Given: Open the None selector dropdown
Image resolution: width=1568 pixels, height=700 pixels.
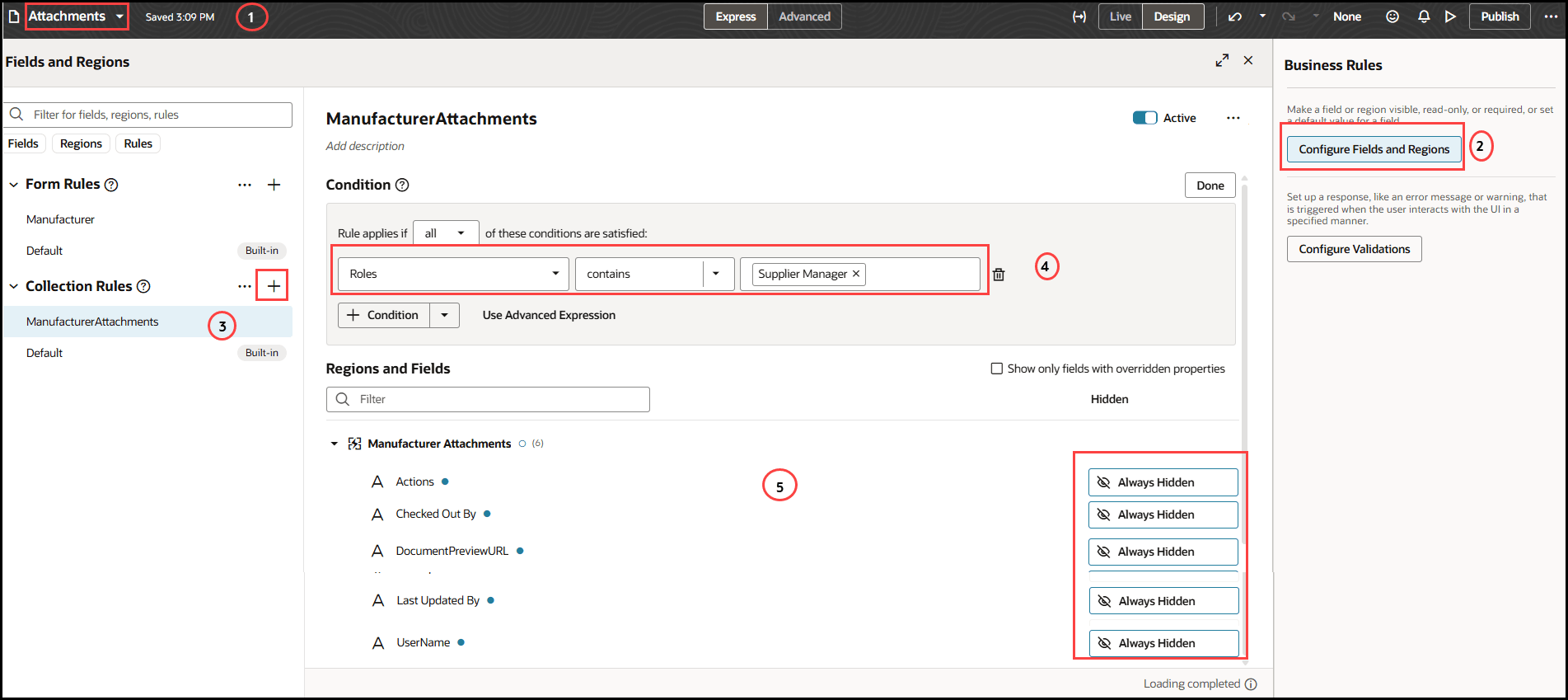Looking at the screenshot, I should point(1346,16).
